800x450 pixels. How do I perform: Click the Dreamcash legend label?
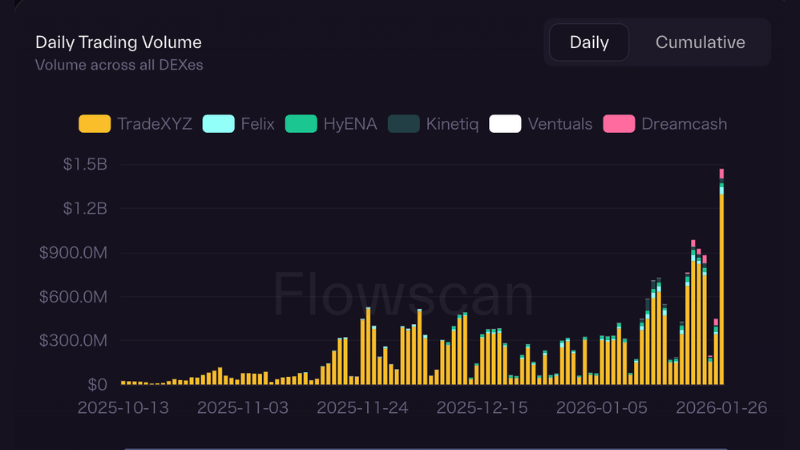[684, 124]
